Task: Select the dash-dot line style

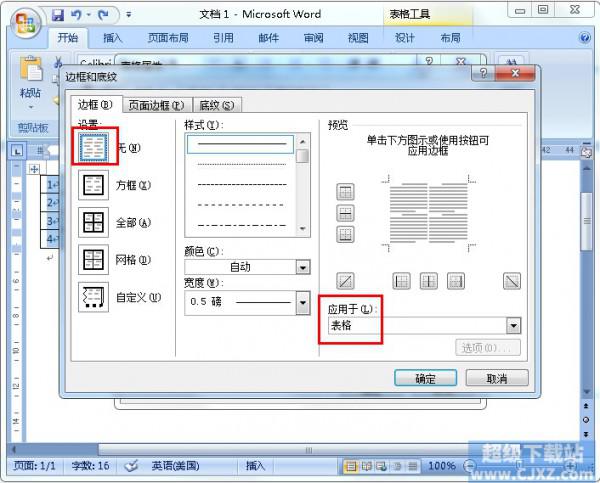Action: point(240,225)
